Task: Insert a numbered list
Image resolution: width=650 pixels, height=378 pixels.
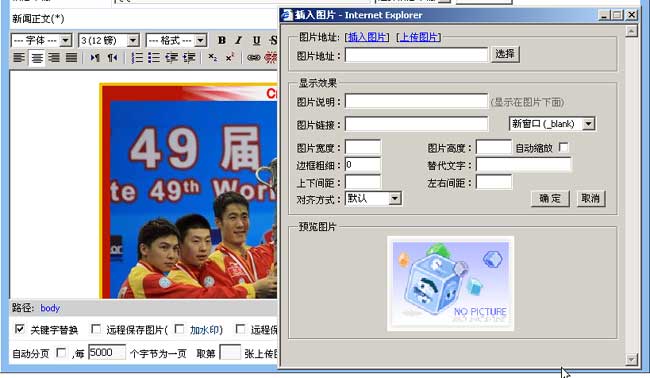Action: pyautogui.click(x=137, y=58)
